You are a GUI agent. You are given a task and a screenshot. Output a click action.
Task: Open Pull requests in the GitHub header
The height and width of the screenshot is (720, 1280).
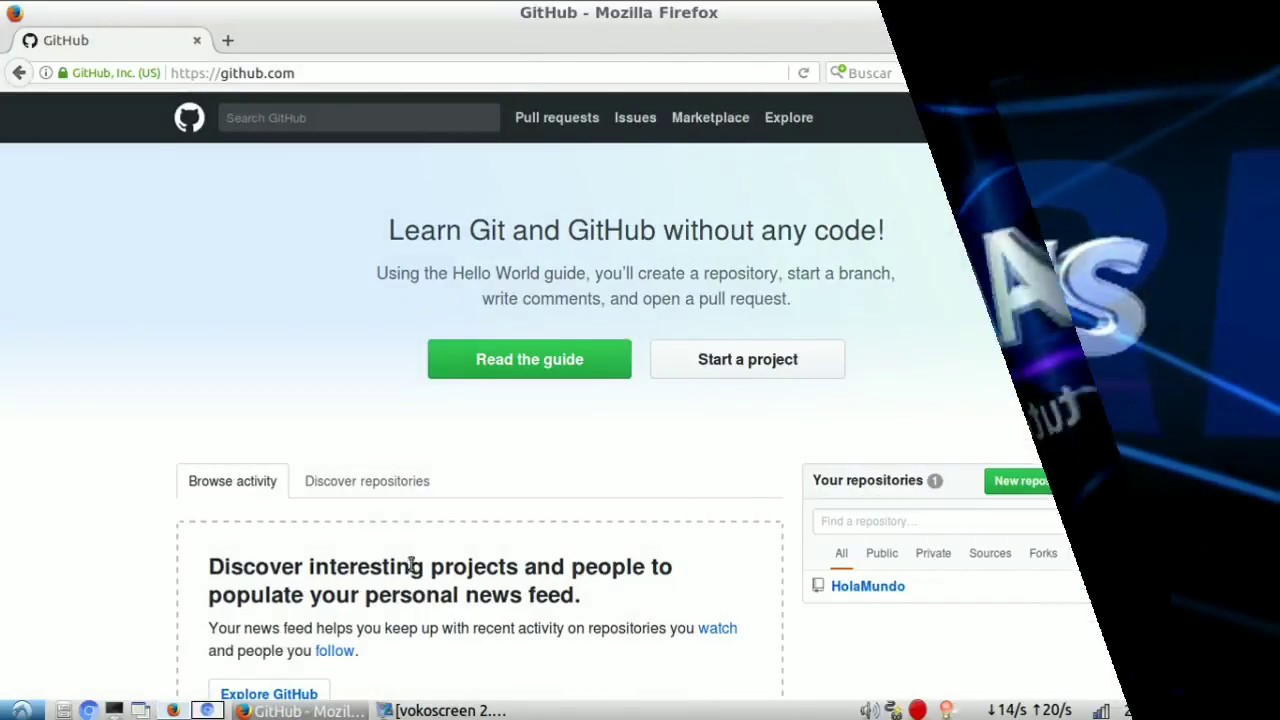pyautogui.click(x=557, y=117)
